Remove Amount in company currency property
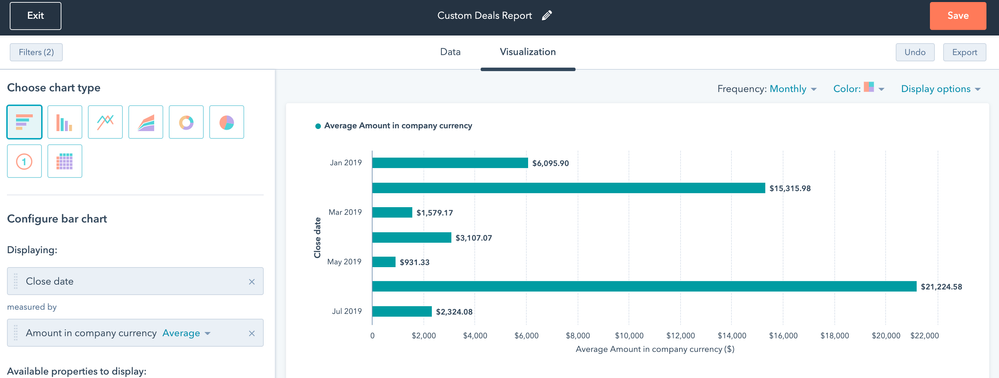Viewport: 999px width, 378px height. pos(252,333)
